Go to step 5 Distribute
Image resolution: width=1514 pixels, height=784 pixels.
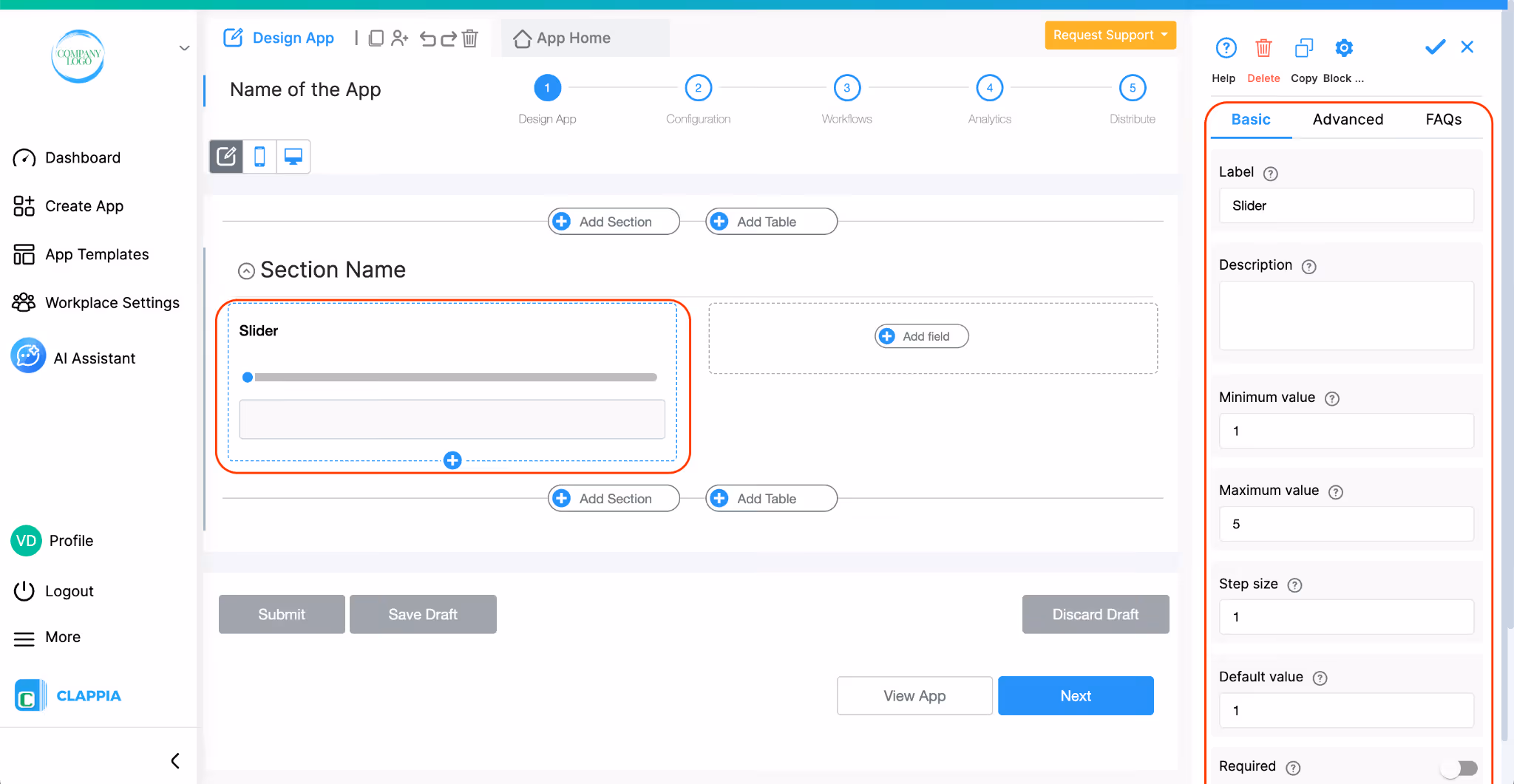1132,88
